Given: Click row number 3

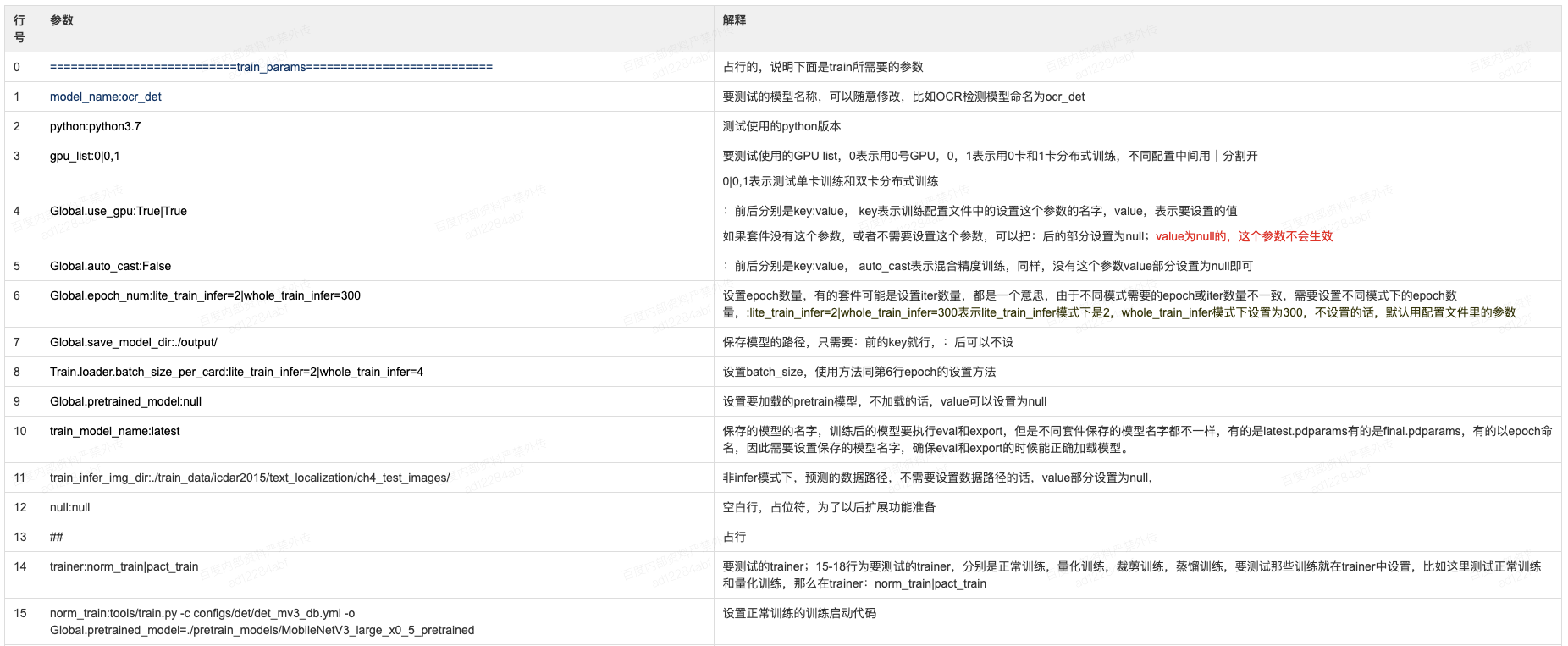Looking at the screenshot, I should (17, 156).
